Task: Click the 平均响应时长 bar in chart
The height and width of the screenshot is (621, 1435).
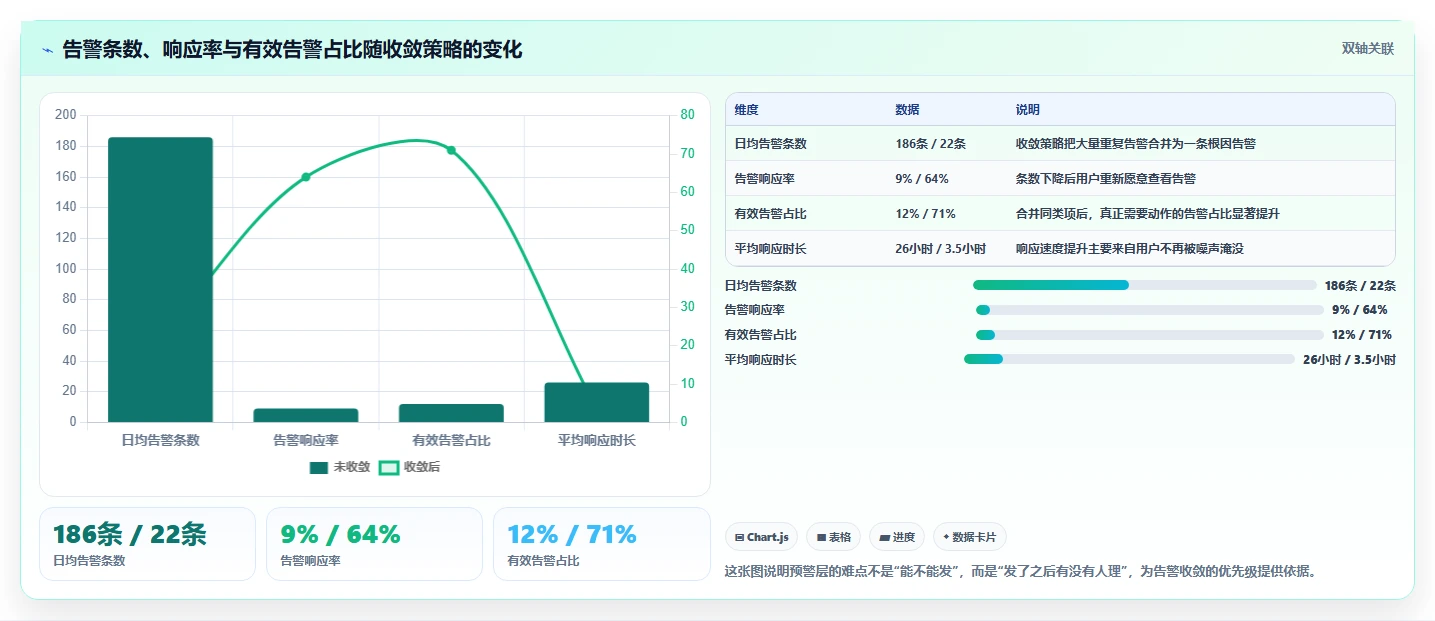Action: click(597, 402)
